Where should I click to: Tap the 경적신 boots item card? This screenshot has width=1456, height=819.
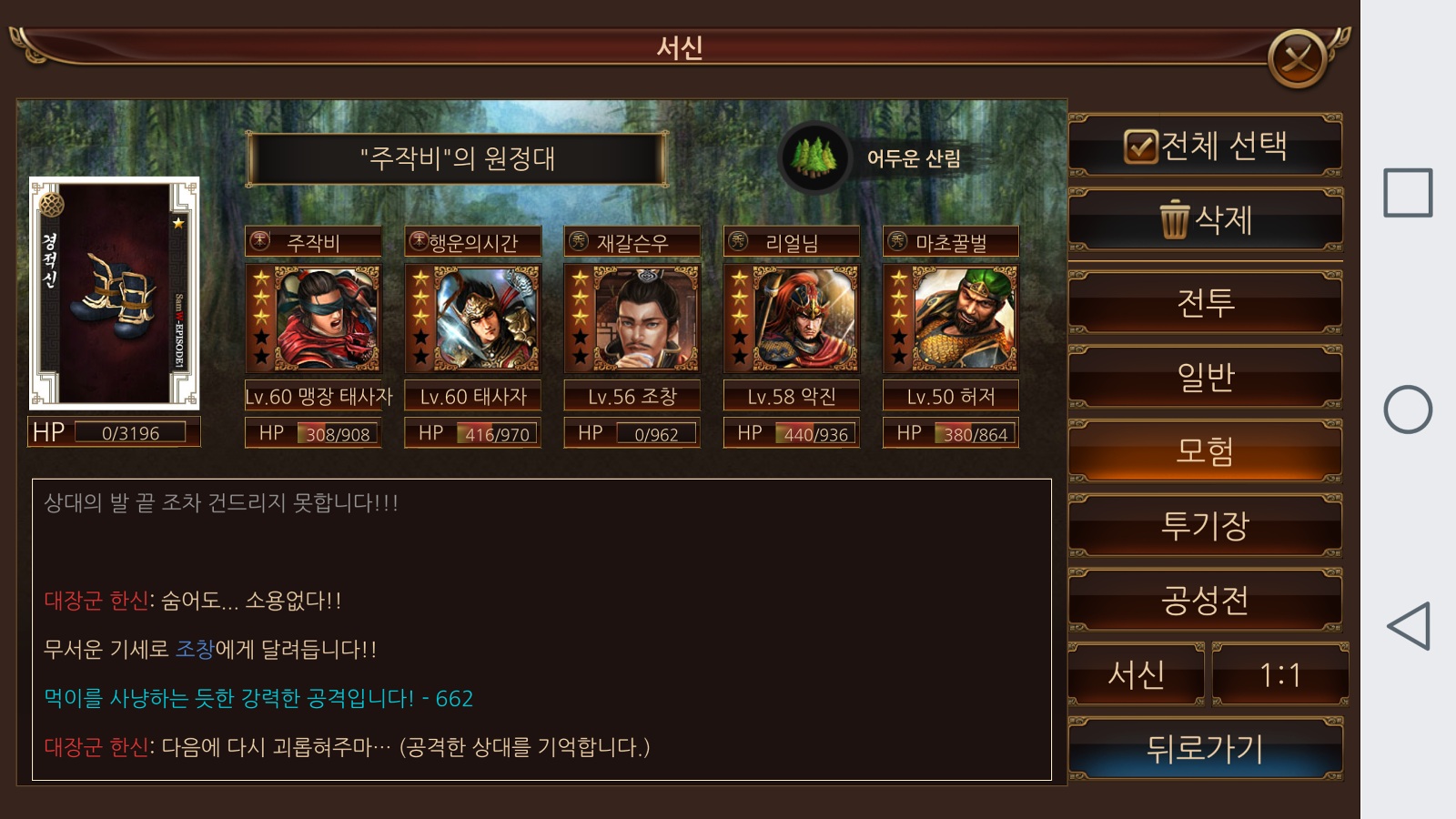[x=114, y=293]
